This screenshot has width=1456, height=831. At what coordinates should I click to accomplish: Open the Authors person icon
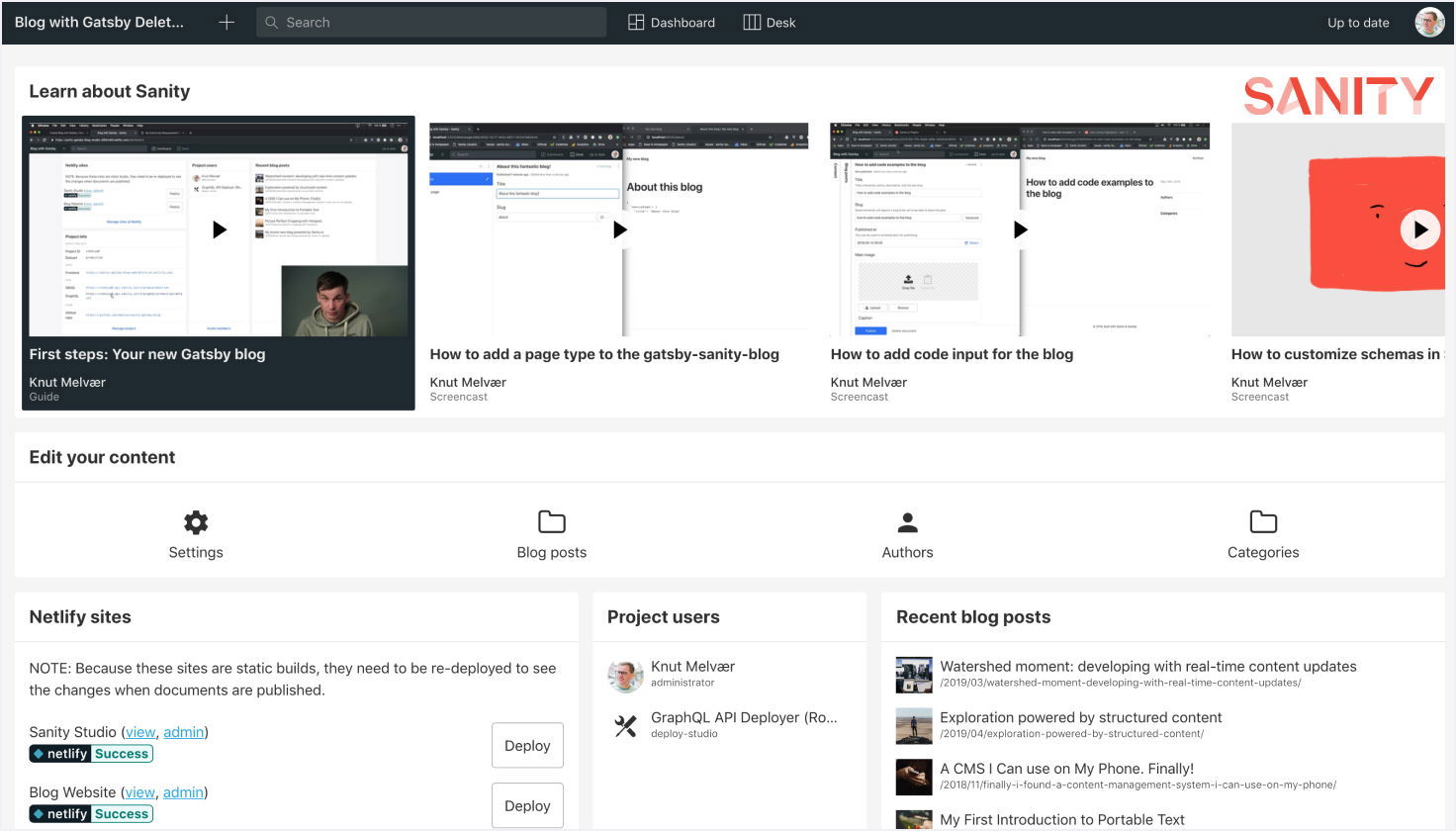(907, 522)
